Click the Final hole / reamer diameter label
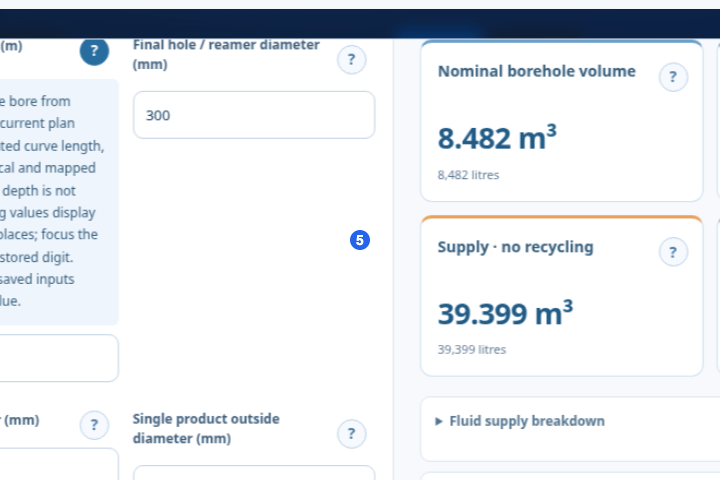 click(226, 54)
